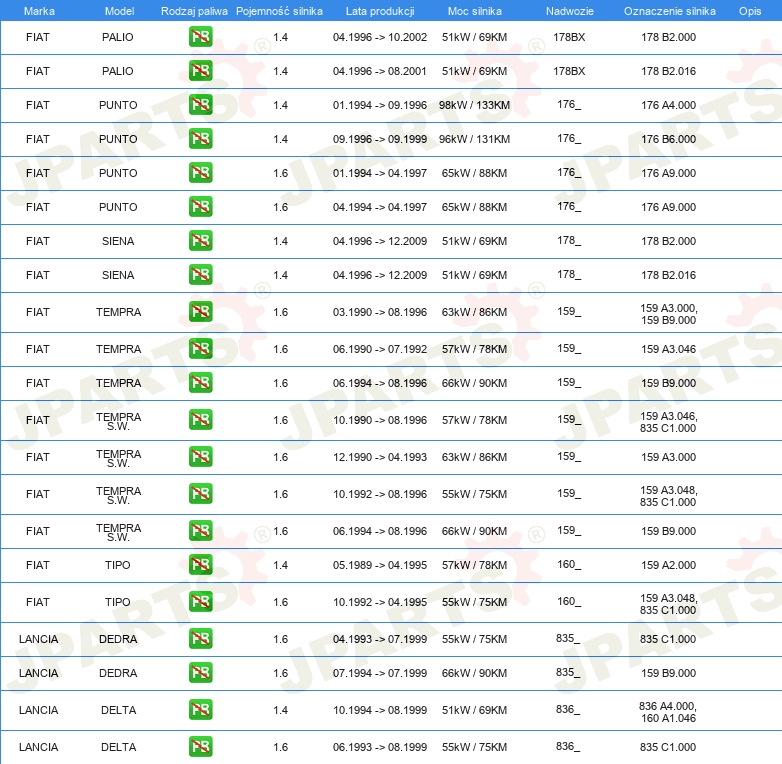Click fuel icon in Tempra S.W. 10.1990 row
Image resolution: width=782 pixels, height=764 pixels.
point(200,419)
